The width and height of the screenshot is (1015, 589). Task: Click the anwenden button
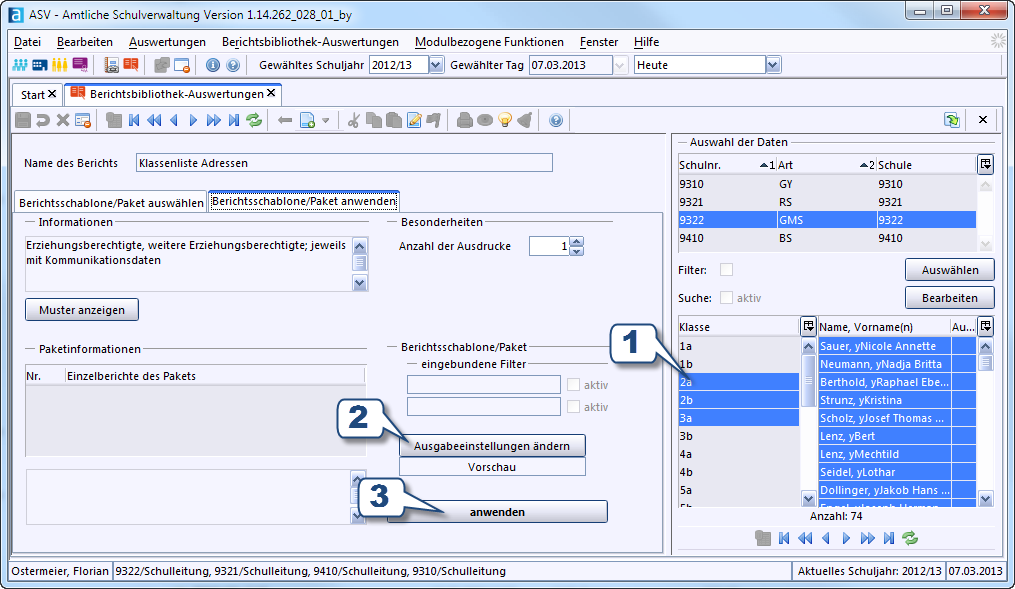pos(497,512)
